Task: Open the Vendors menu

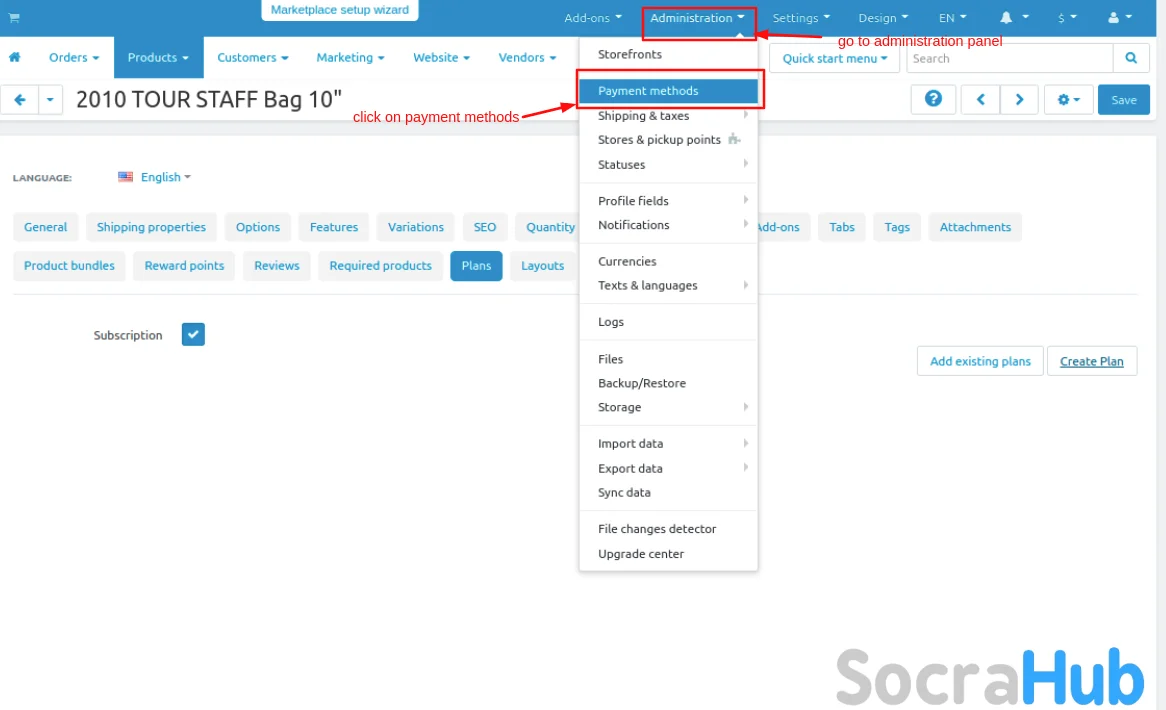Action: (527, 57)
